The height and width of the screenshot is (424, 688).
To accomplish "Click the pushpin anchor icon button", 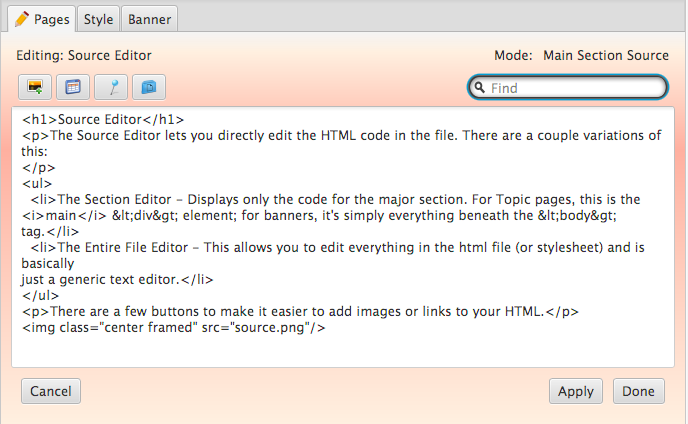I will tap(111, 87).
